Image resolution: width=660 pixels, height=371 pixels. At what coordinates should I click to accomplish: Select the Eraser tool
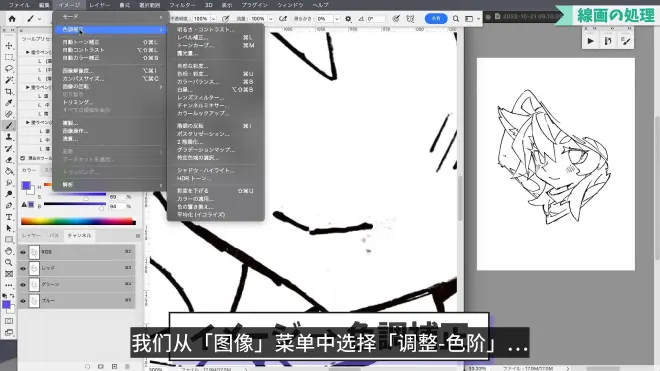[9, 160]
